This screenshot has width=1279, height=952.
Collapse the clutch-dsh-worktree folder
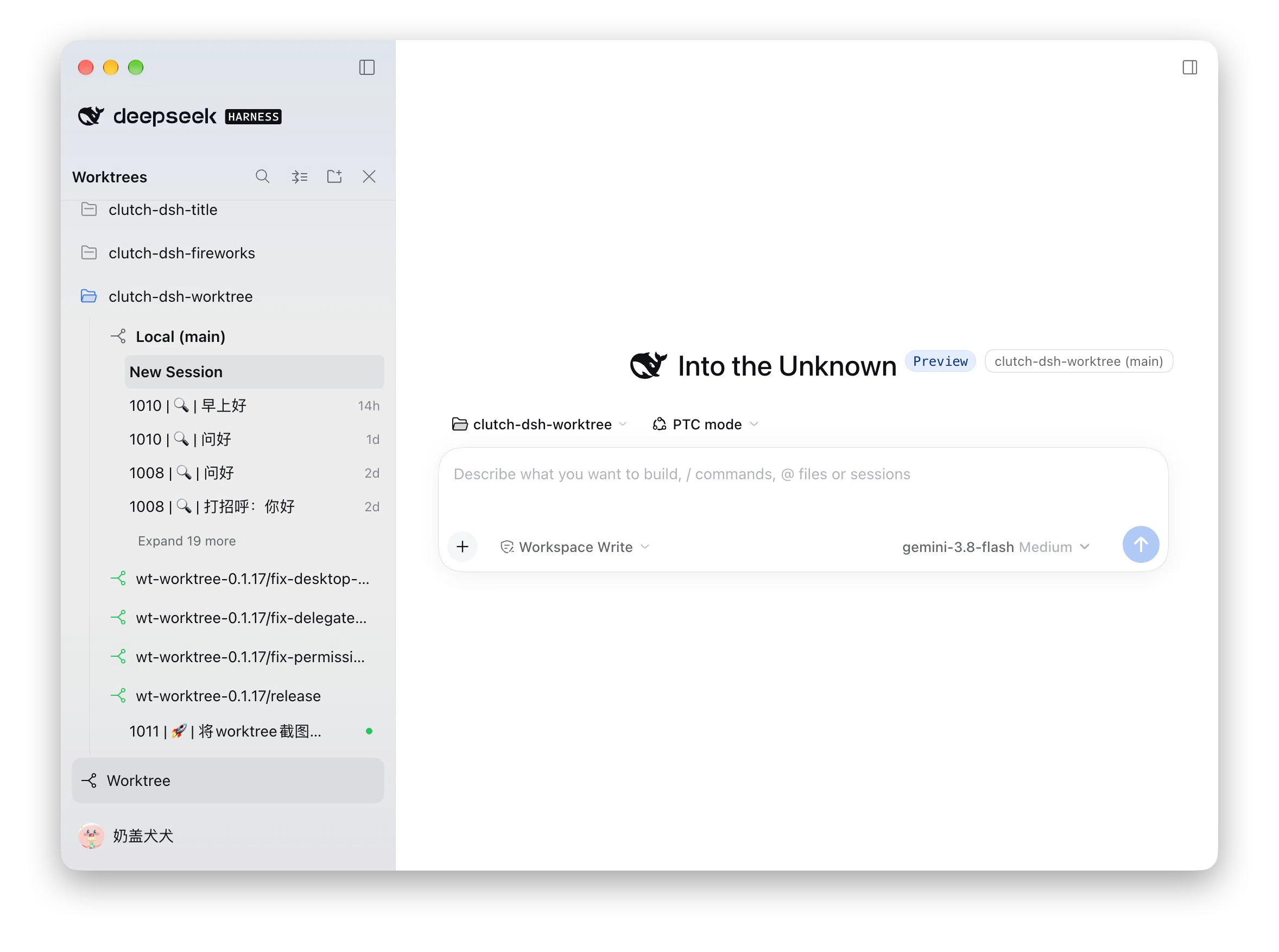(x=227, y=296)
